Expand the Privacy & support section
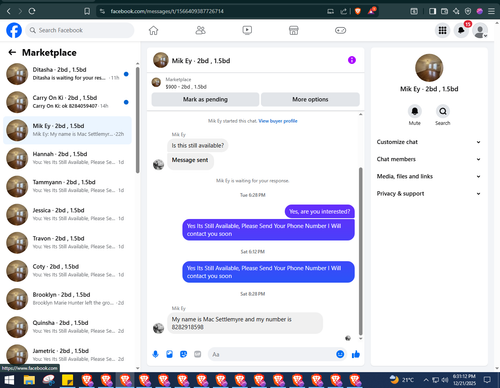 [x=429, y=194]
